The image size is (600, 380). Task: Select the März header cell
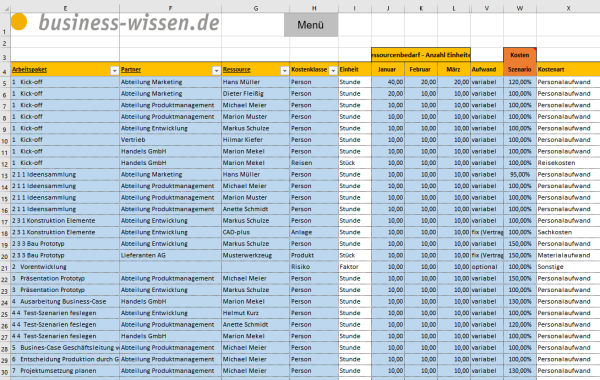coord(454,69)
